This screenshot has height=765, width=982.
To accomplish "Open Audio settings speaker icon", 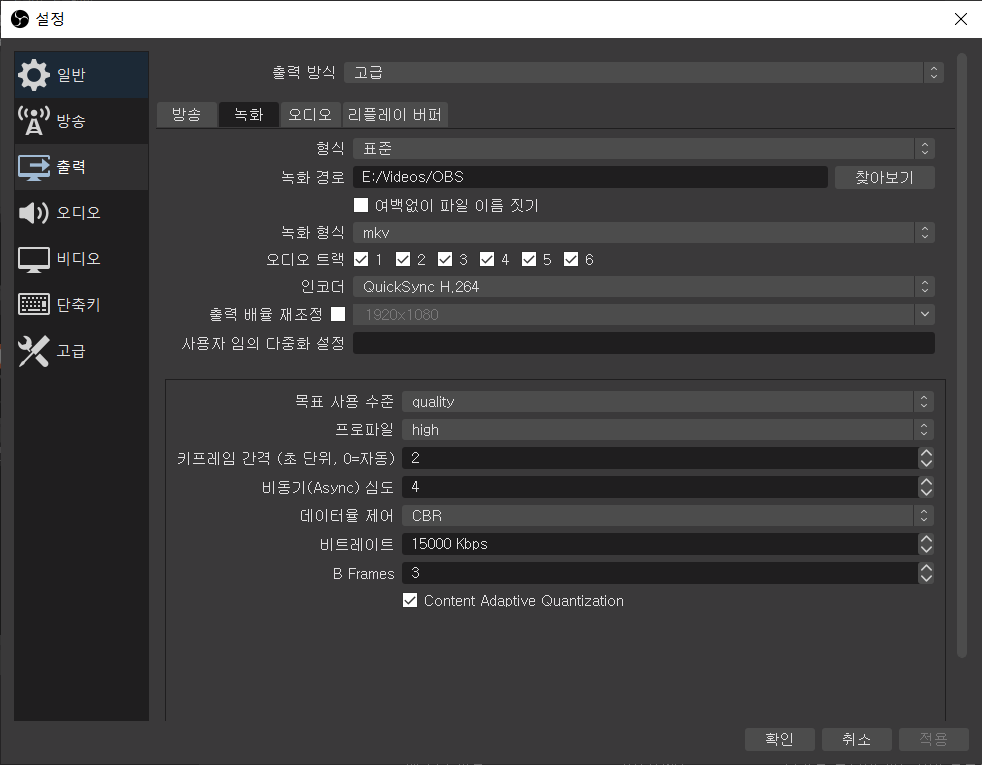I will [33, 213].
